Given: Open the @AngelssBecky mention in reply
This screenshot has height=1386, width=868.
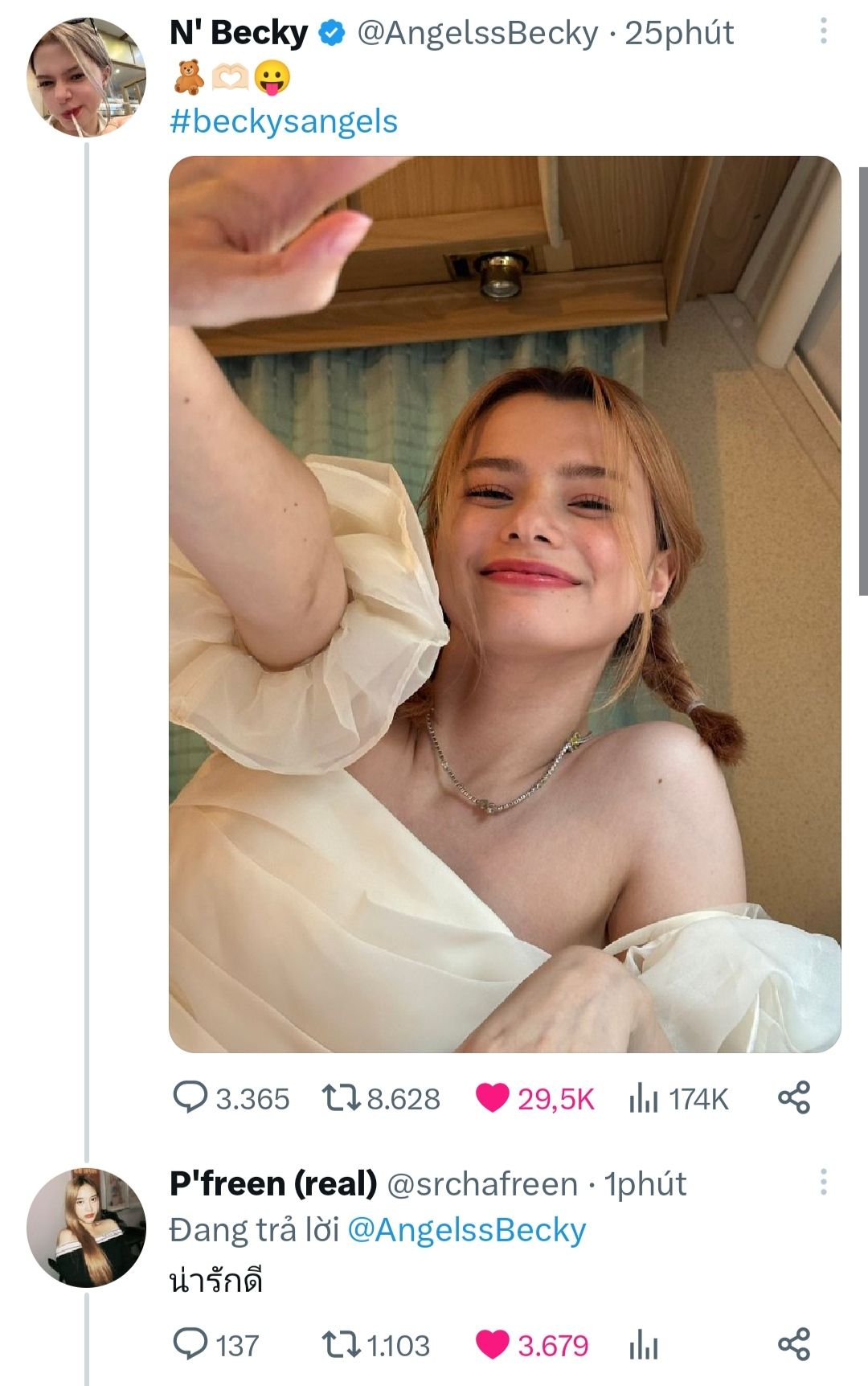Looking at the screenshot, I should [466, 1230].
